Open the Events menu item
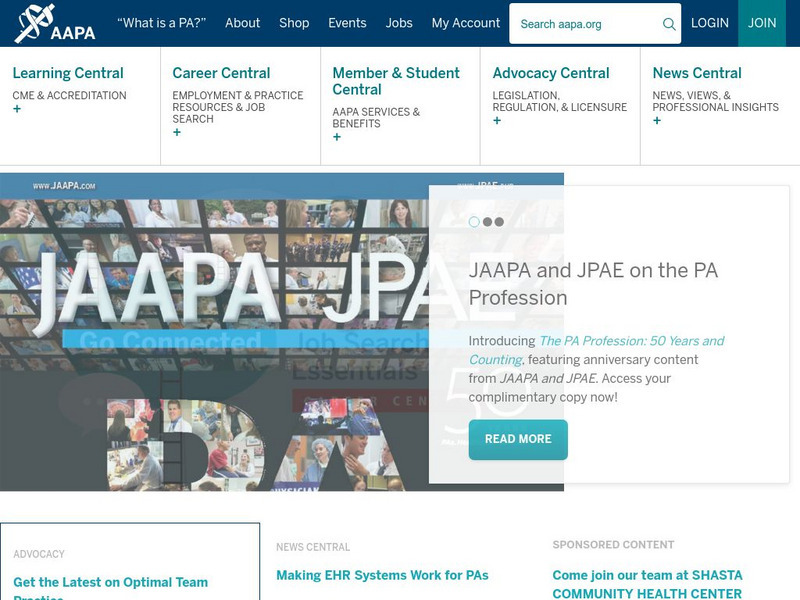The width and height of the screenshot is (800, 600). point(347,23)
